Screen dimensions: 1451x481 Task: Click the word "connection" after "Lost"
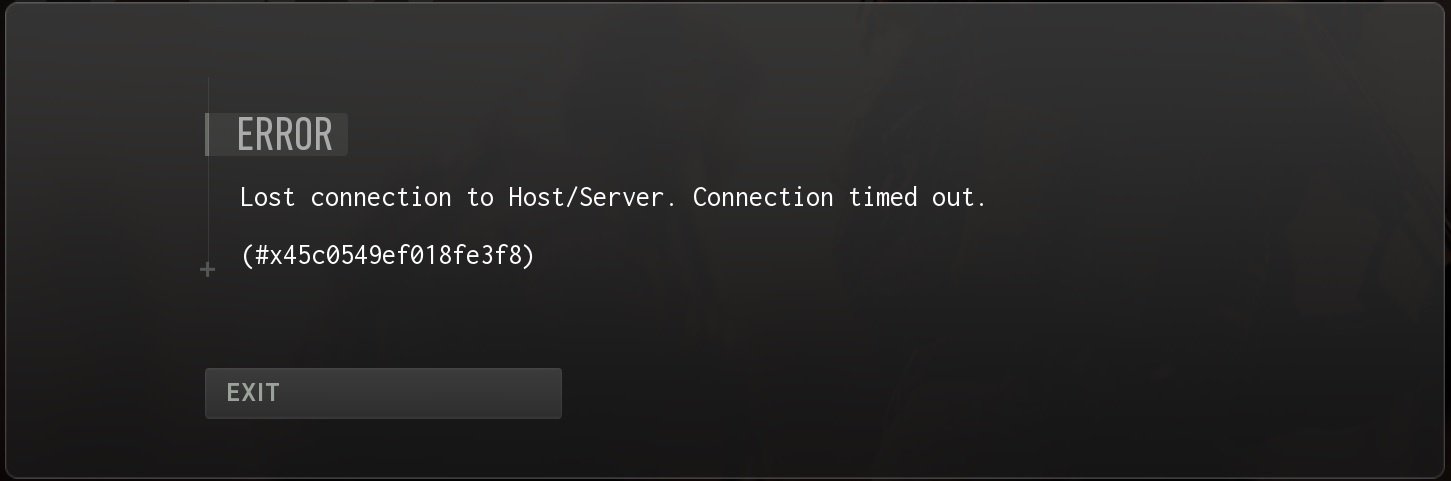pos(381,198)
